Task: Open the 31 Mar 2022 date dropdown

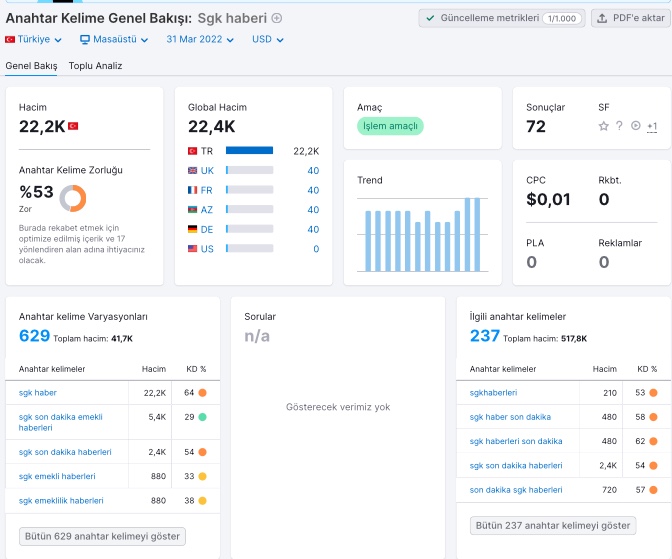Action: 200,39
